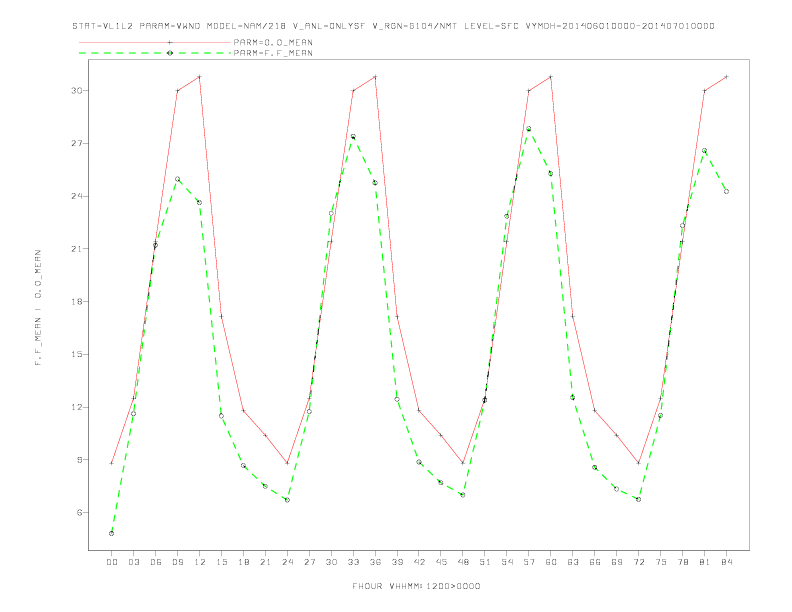
Task: Click x-axis forecast hour label 72
Action: click(638, 562)
